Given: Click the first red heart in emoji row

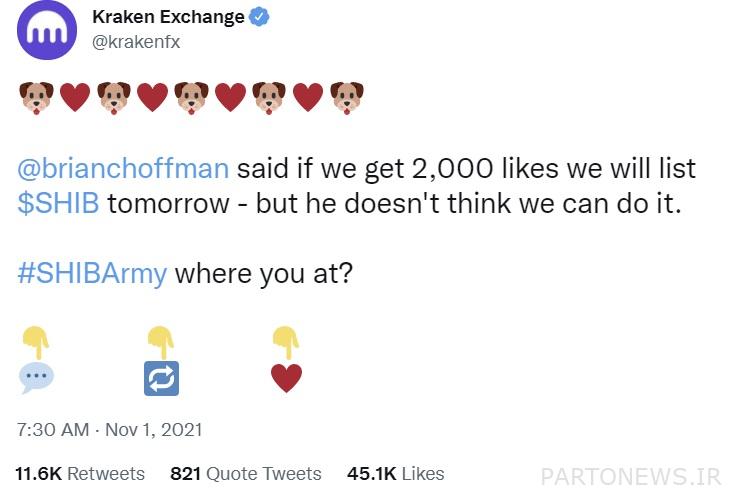Looking at the screenshot, I should (x=75, y=97).
